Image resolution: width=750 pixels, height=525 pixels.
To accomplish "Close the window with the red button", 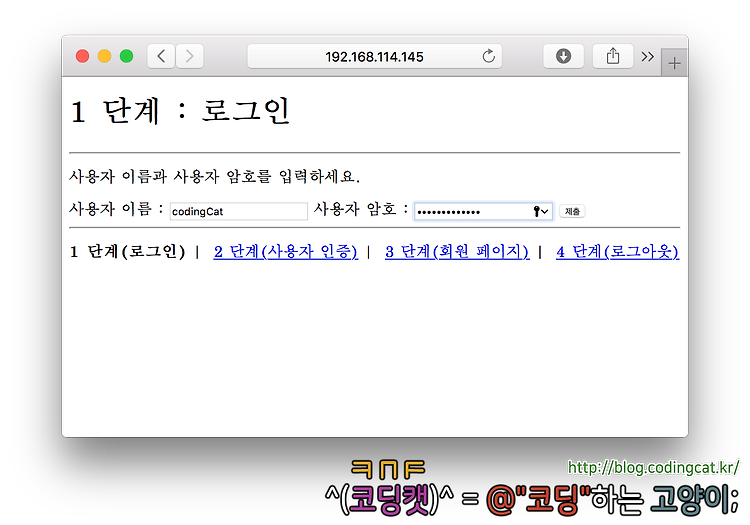I will pos(82,56).
